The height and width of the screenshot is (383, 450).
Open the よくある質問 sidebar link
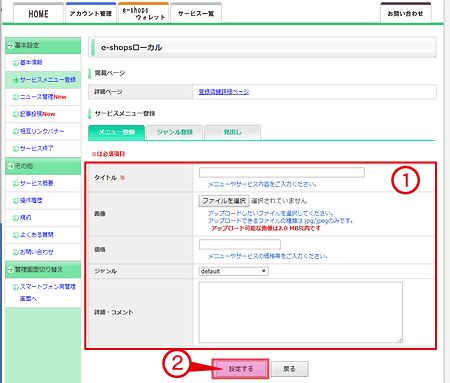(36, 235)
